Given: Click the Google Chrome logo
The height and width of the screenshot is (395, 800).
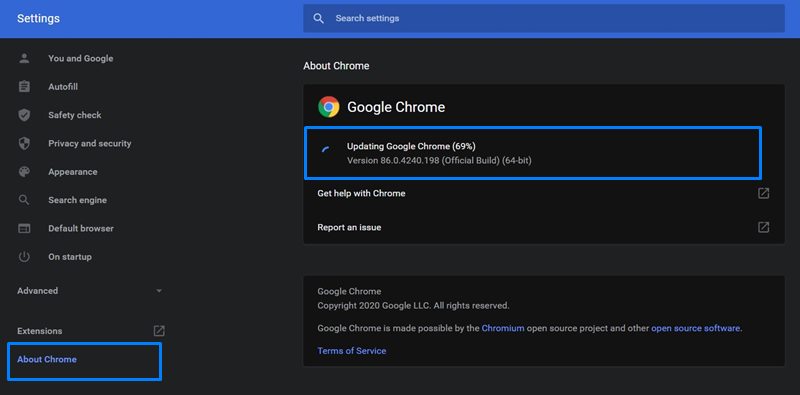Looking at the screenshot, I should pyautogui.click(x=329, y=107).
